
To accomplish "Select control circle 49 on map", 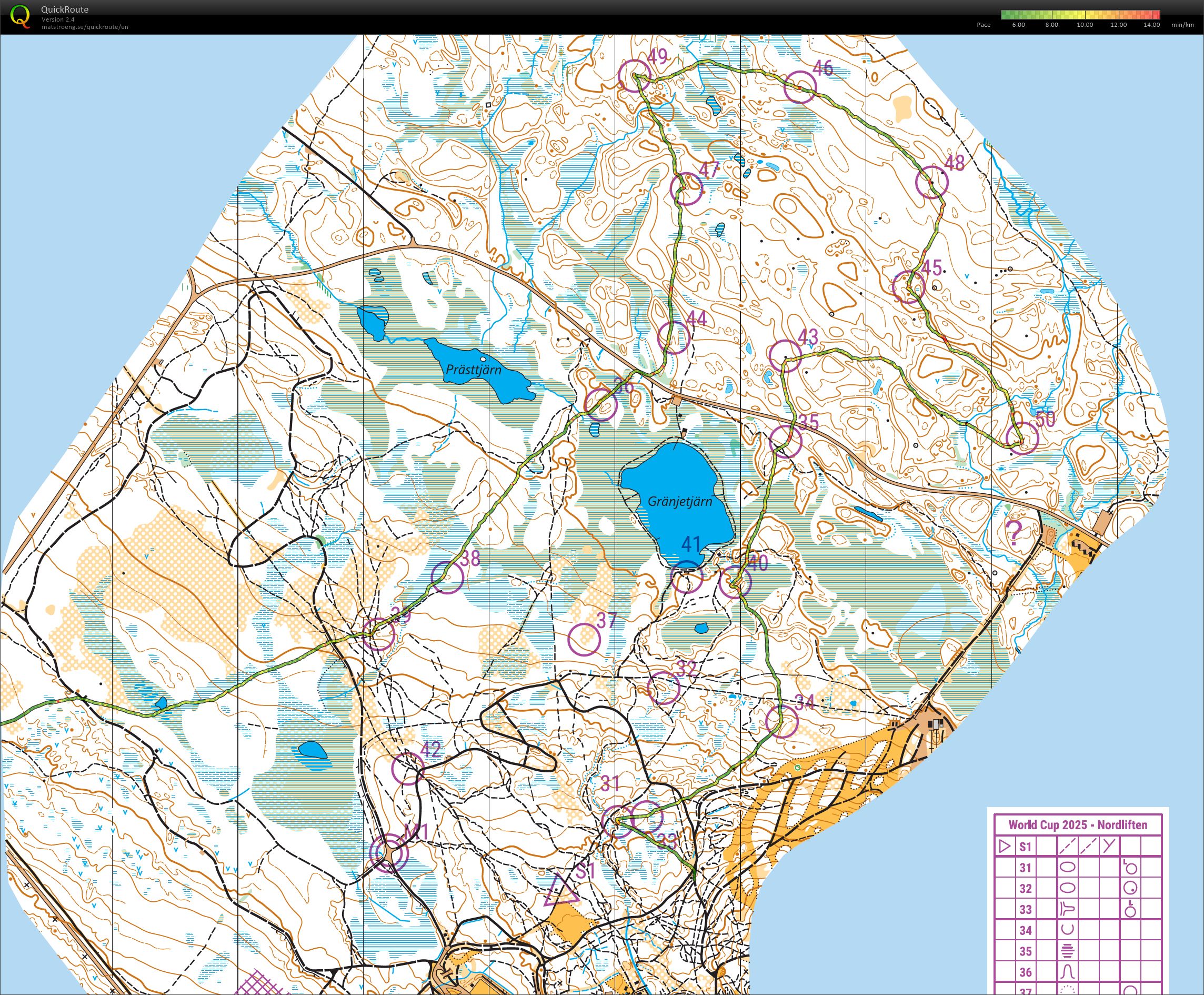I will (635, 76).
